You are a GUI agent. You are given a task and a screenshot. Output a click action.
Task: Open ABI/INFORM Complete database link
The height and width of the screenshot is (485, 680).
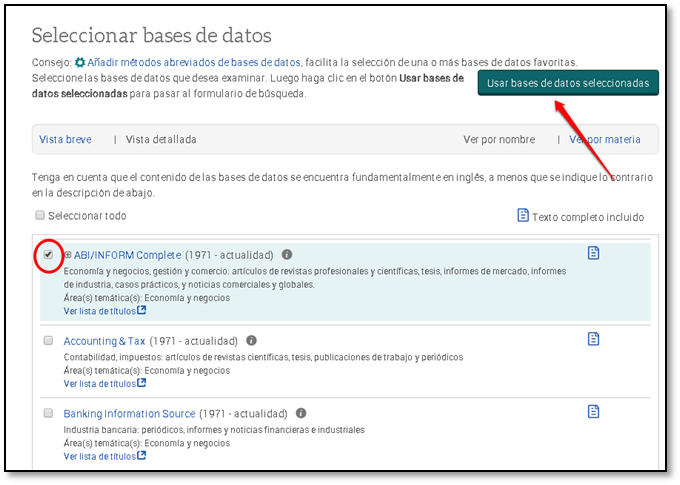128,255
